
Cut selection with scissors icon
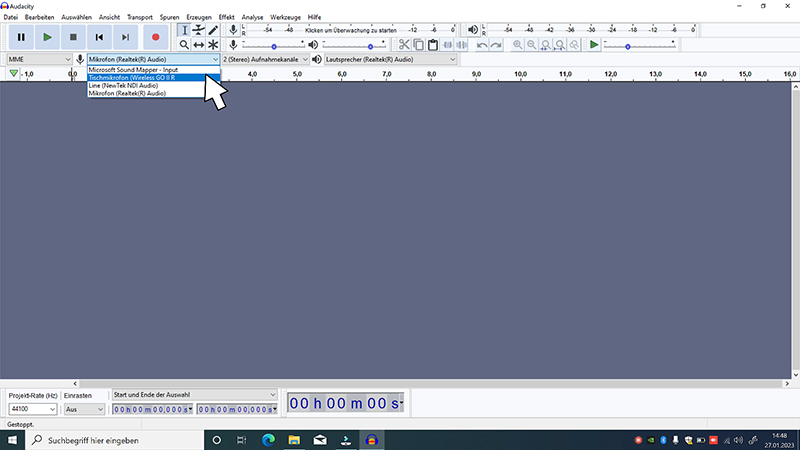pyautogui.click(x=404, y=45)
